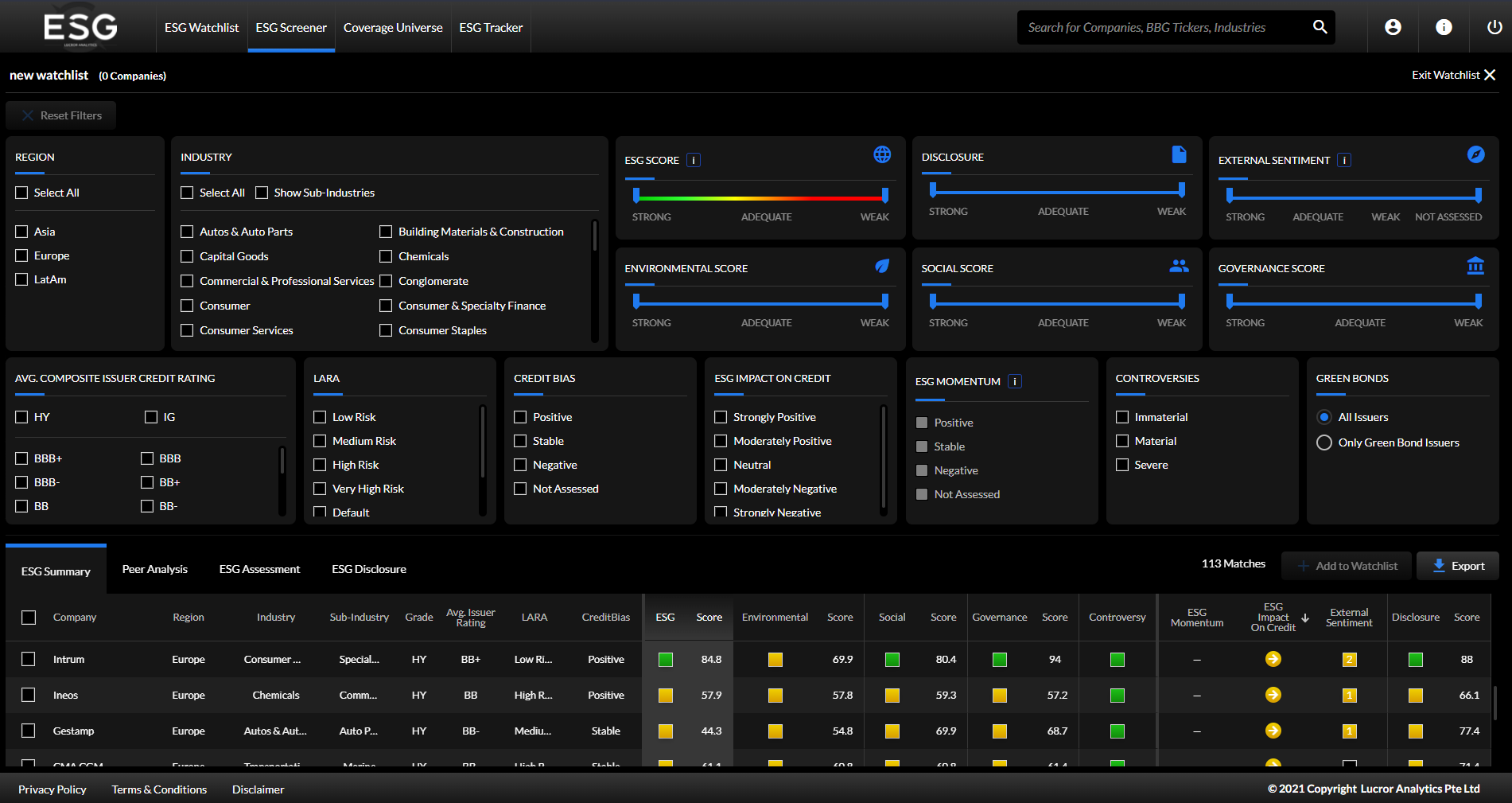1512x803 pixels.
Task: Check the HY credit rating box
Action: click(x=21, y=417)
